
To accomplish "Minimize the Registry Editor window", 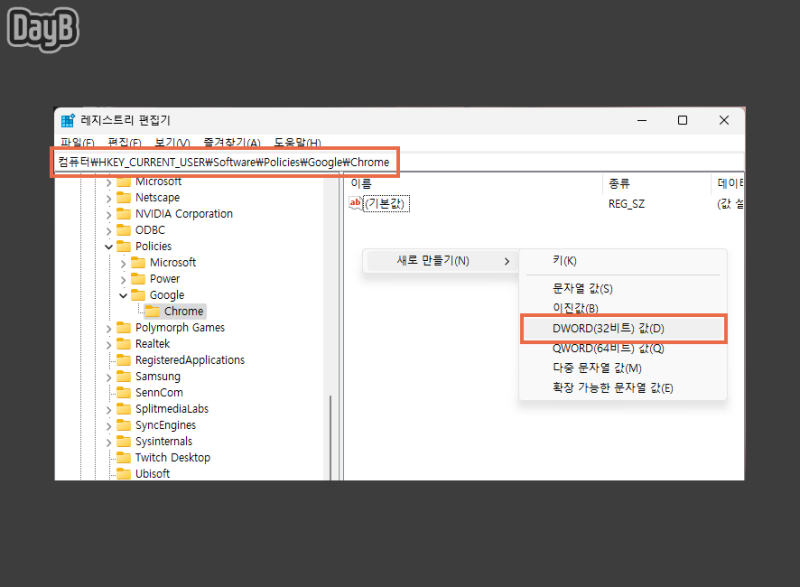I will (x=642, y=120).
